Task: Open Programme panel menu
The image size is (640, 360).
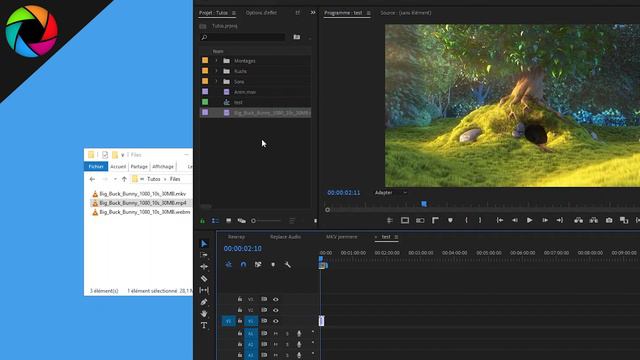Action: pos(369,13)
